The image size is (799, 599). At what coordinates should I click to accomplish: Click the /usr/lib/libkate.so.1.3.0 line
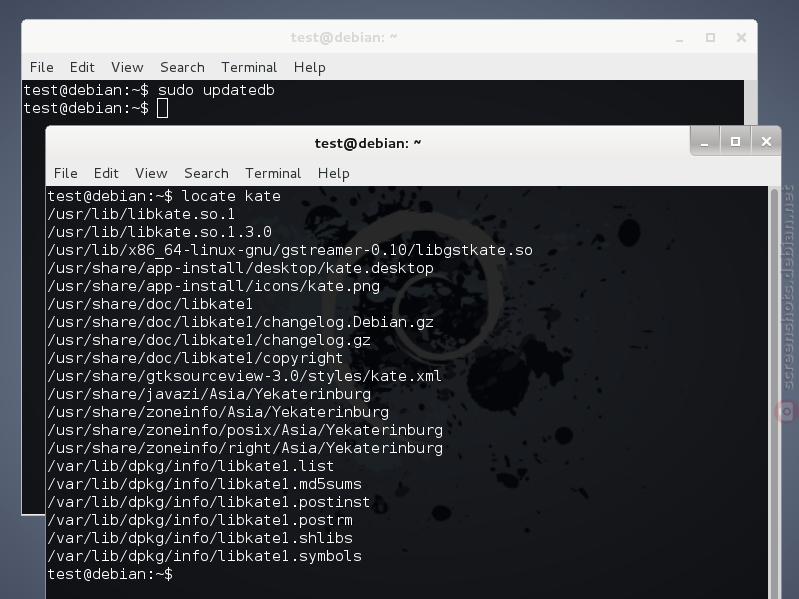click(159, 232)
